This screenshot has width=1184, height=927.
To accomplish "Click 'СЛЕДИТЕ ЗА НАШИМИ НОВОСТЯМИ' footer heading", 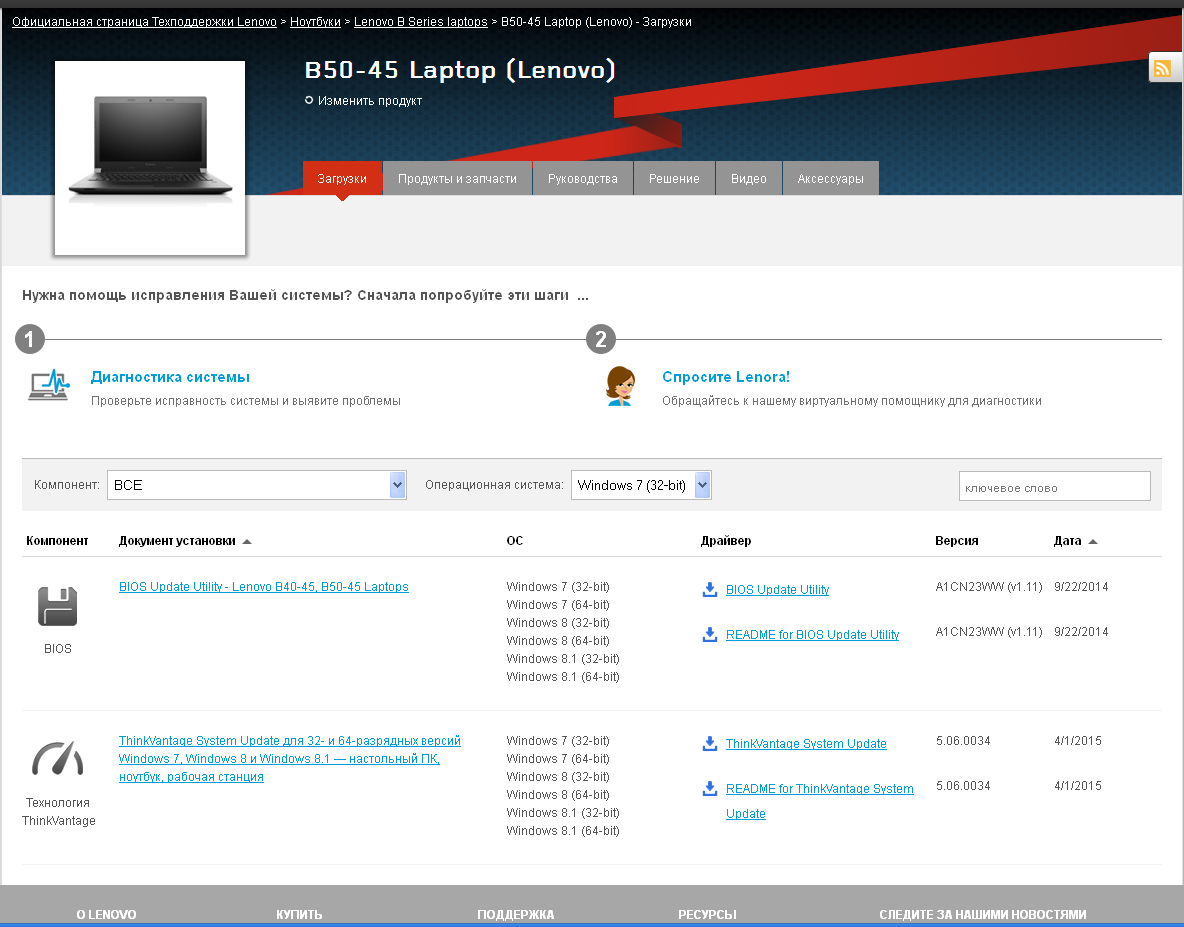I will pos(982,914).
